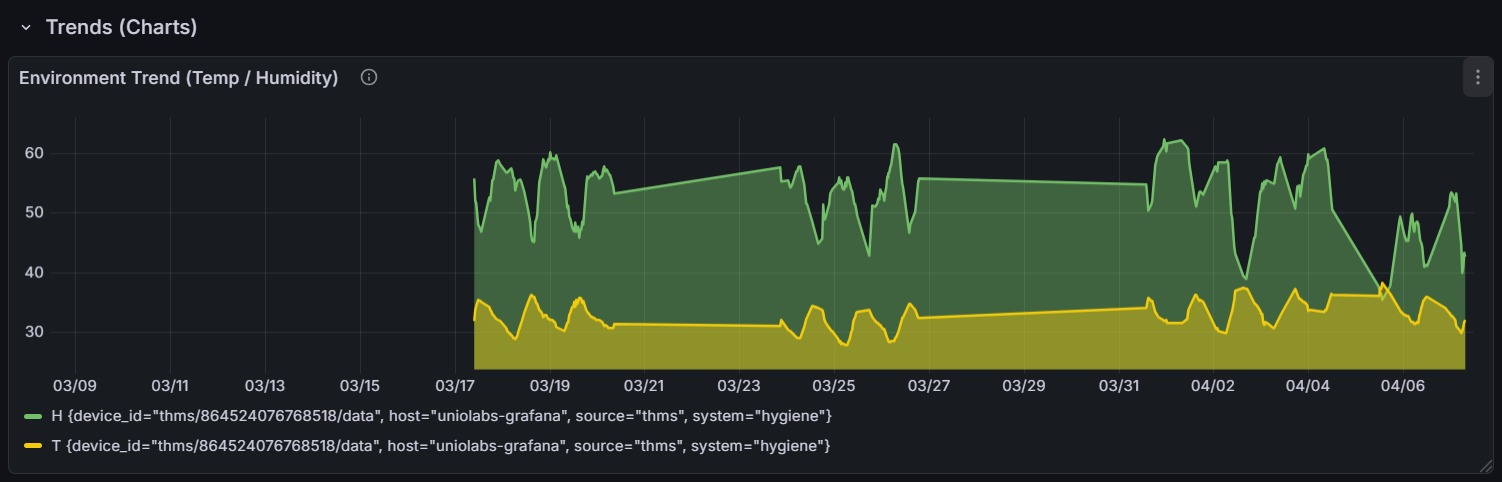1502x482 pixels.
Task: Click the 40 y-axis value label
Action: click(x=35, y=272)
